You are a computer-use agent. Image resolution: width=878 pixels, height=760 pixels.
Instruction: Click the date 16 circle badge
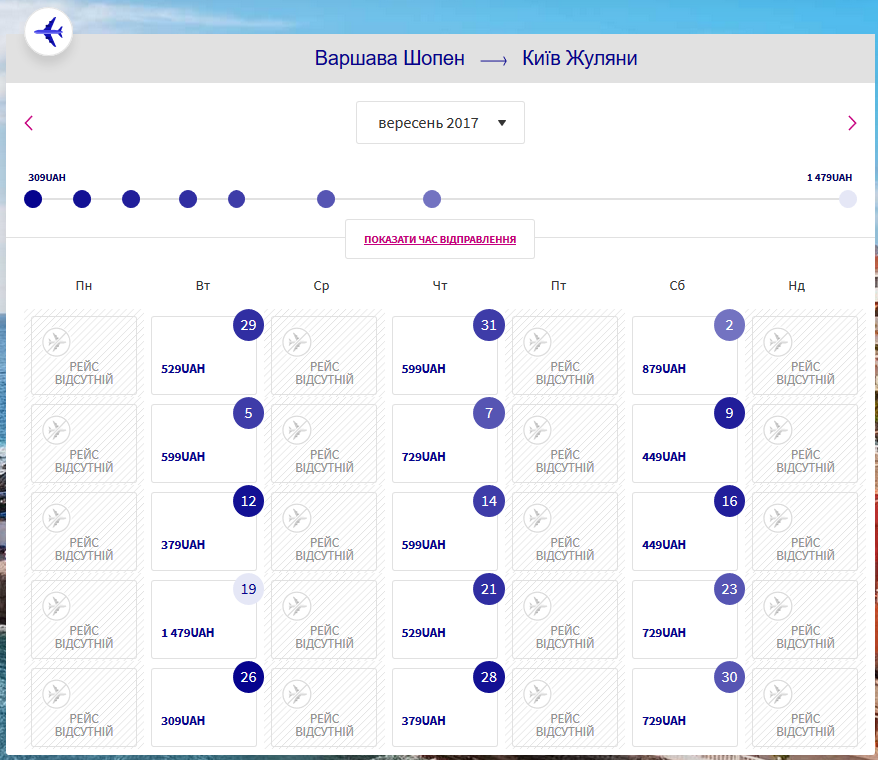click(x=729, y=501)
